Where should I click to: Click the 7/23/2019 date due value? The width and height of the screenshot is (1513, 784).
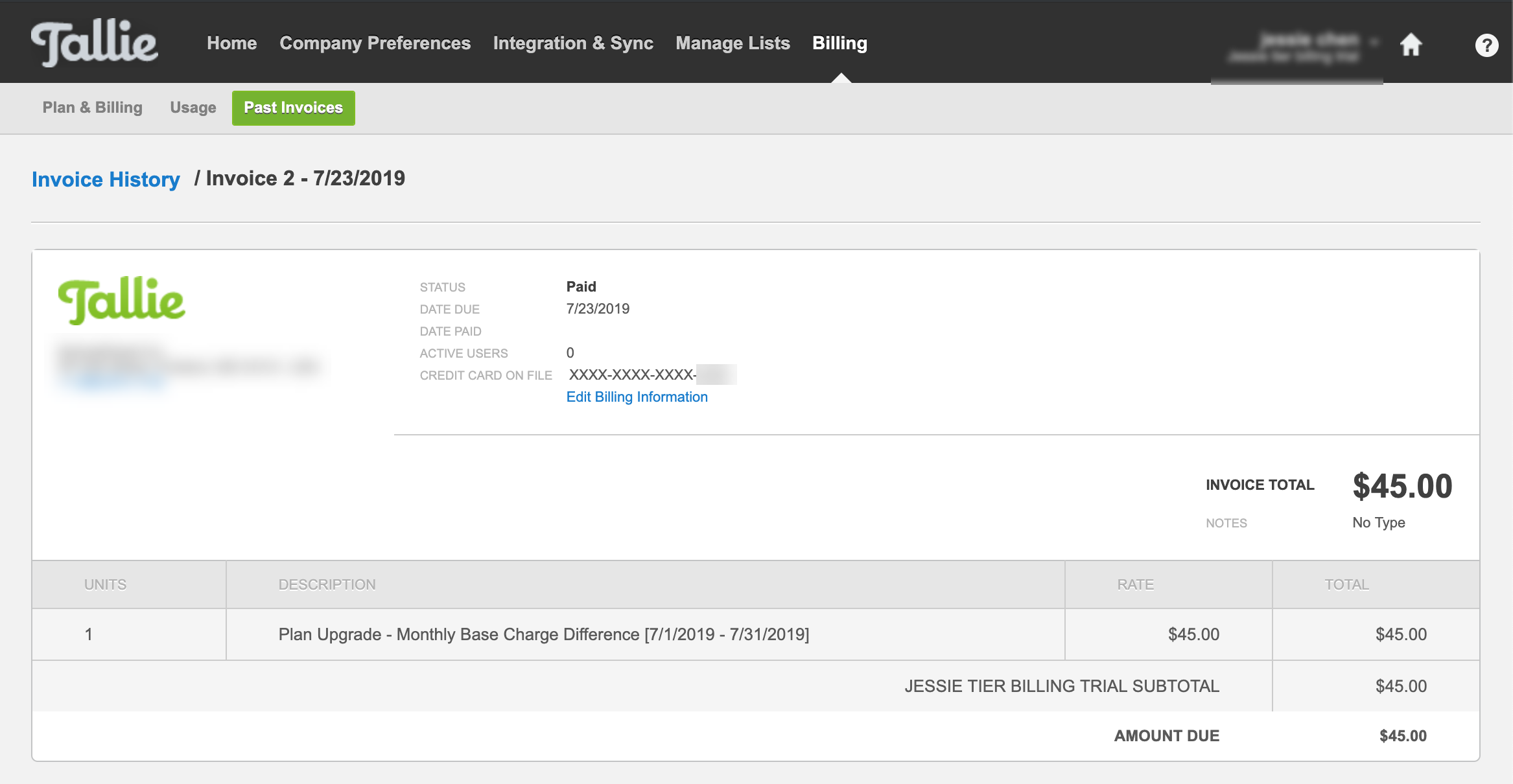pos(598,308)
